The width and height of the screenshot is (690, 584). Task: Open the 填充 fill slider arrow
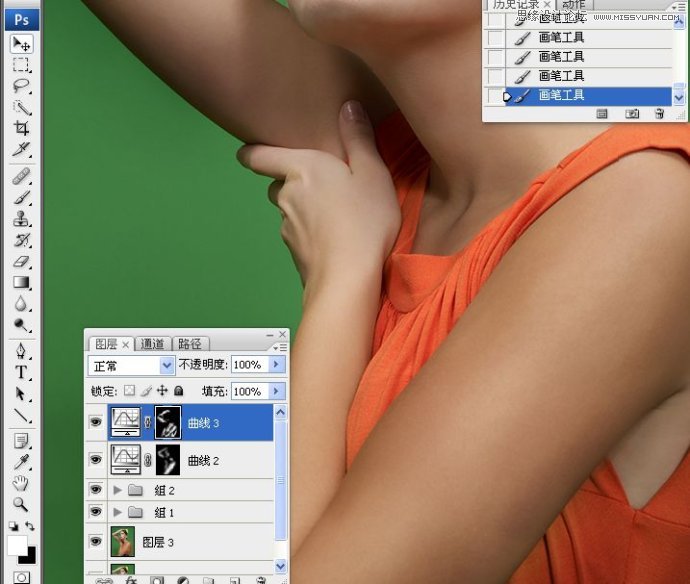[277, 391]
